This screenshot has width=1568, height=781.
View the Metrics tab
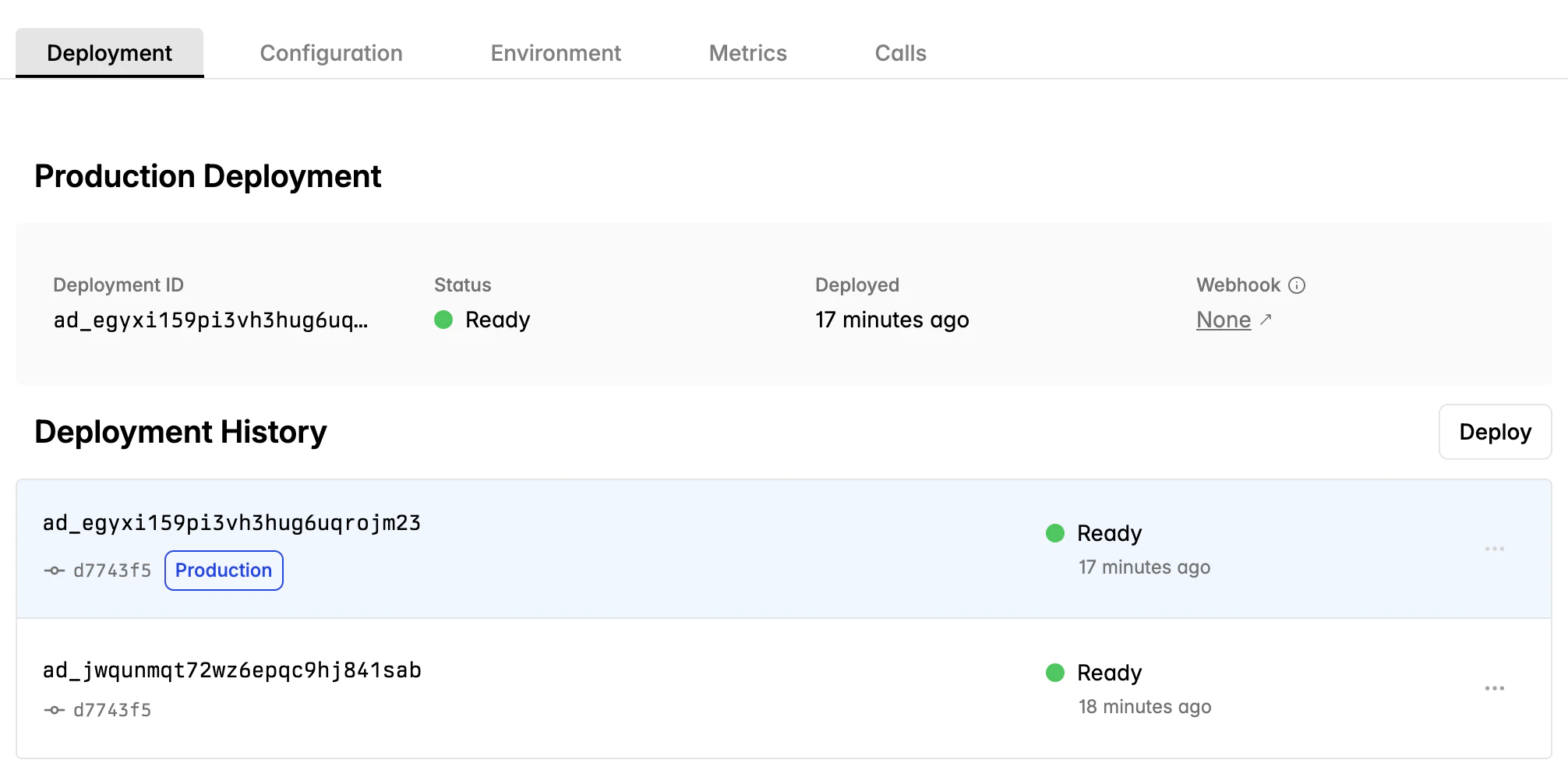point(747,52)
